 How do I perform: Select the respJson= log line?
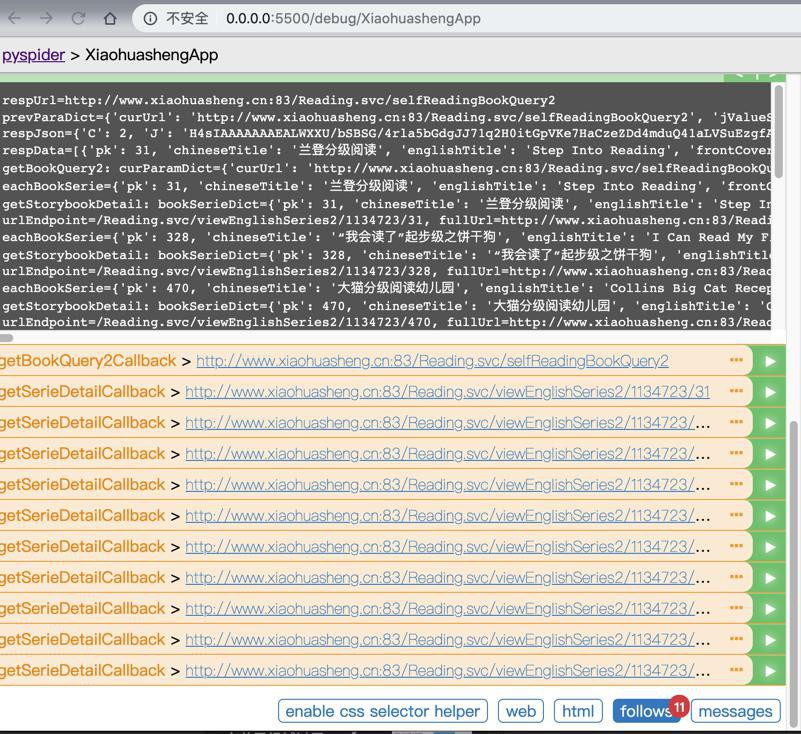[386, 134]
